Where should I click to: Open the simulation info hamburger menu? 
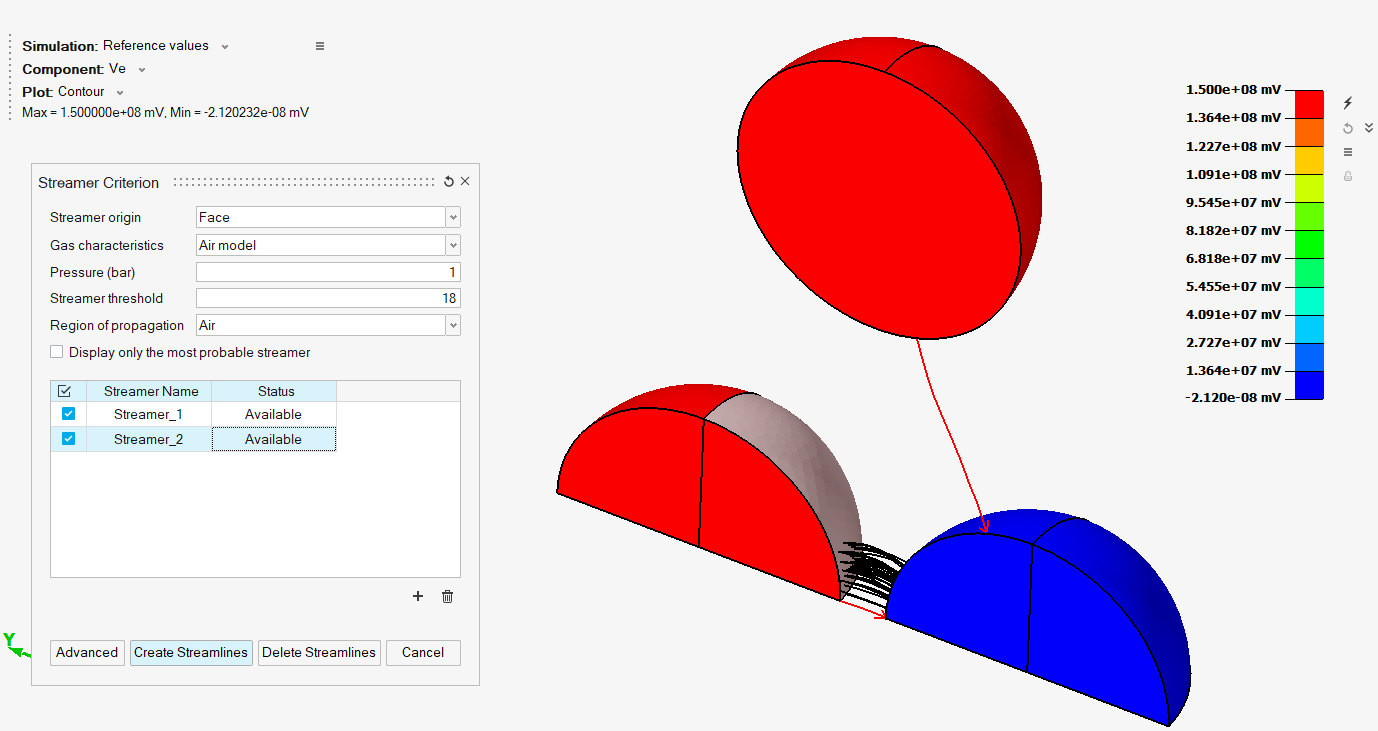coord(320,46)
